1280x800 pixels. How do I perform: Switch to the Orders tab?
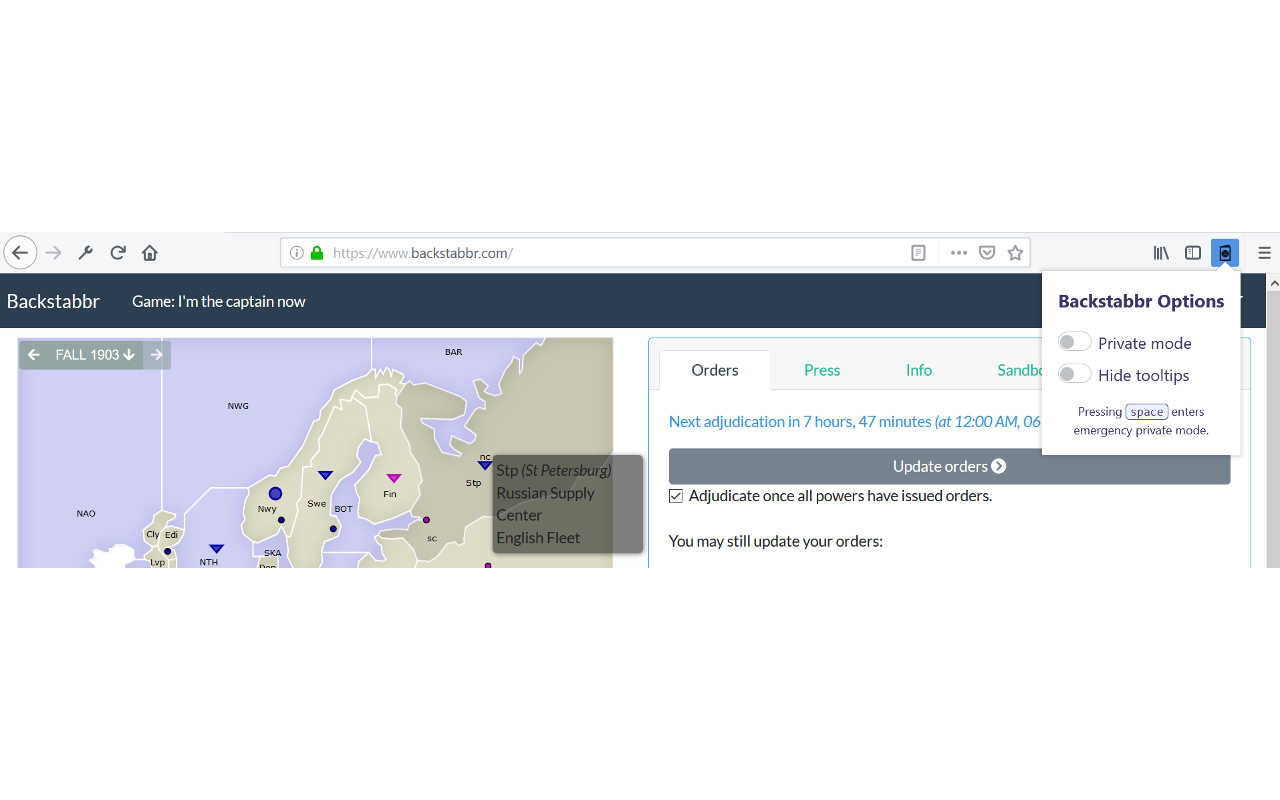click(x=715, y=370)
